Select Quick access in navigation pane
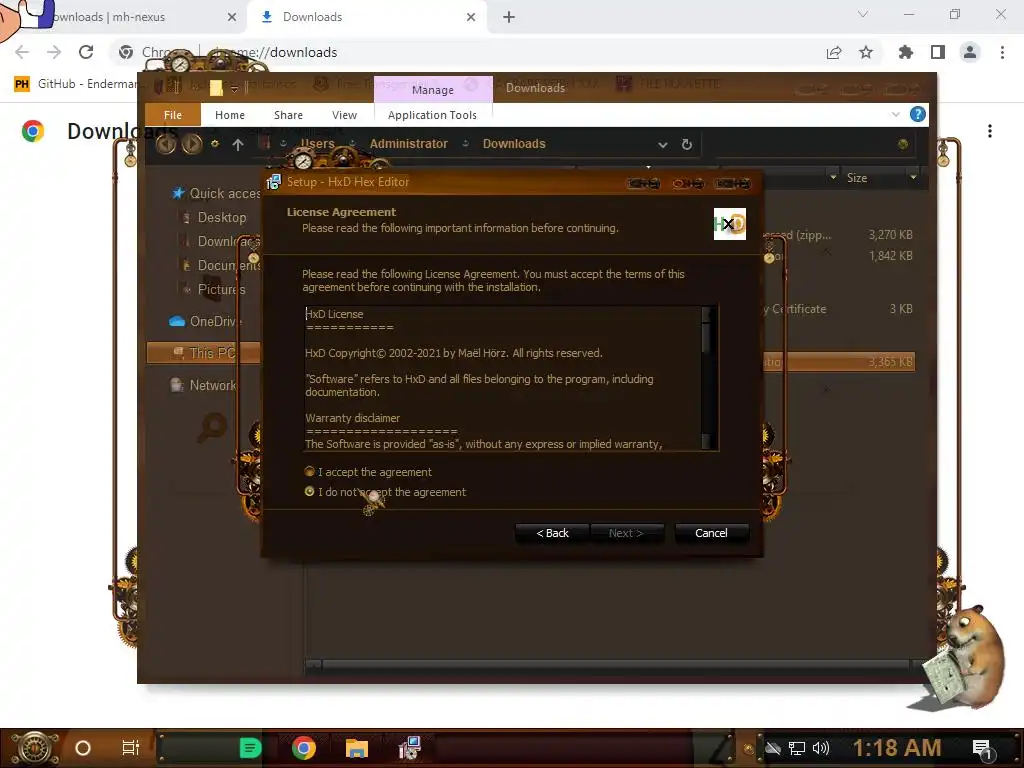This screenshot has width=1024, height=768. pos(216,193)
